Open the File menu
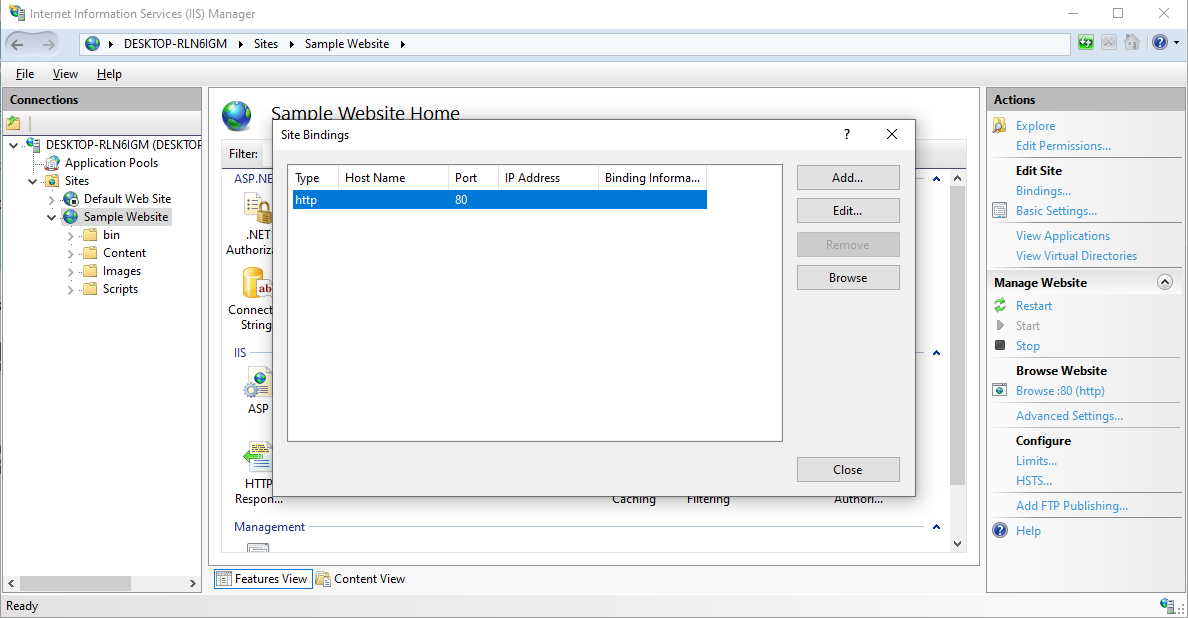This screenshot has width=1188, height=618. pos(25,73)
